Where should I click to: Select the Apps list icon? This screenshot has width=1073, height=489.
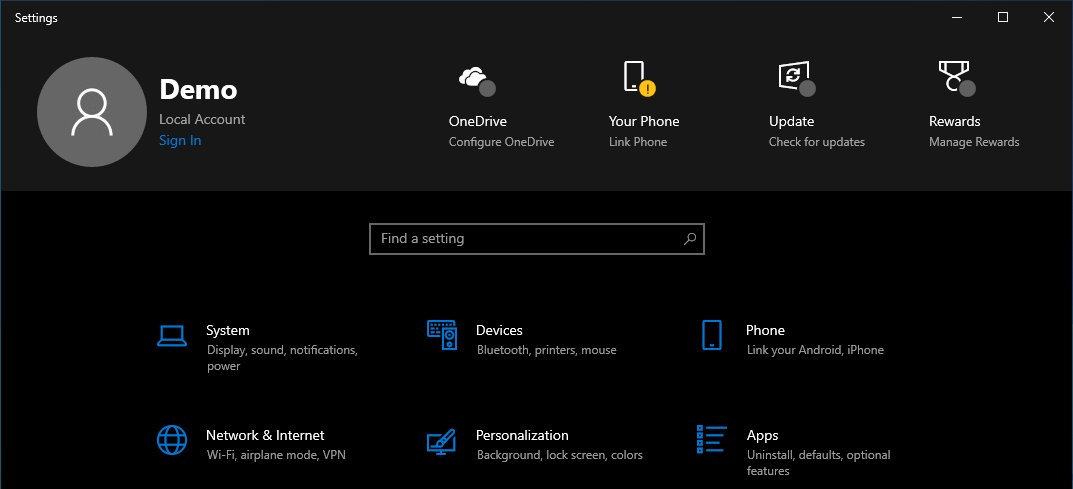[712, 438]
